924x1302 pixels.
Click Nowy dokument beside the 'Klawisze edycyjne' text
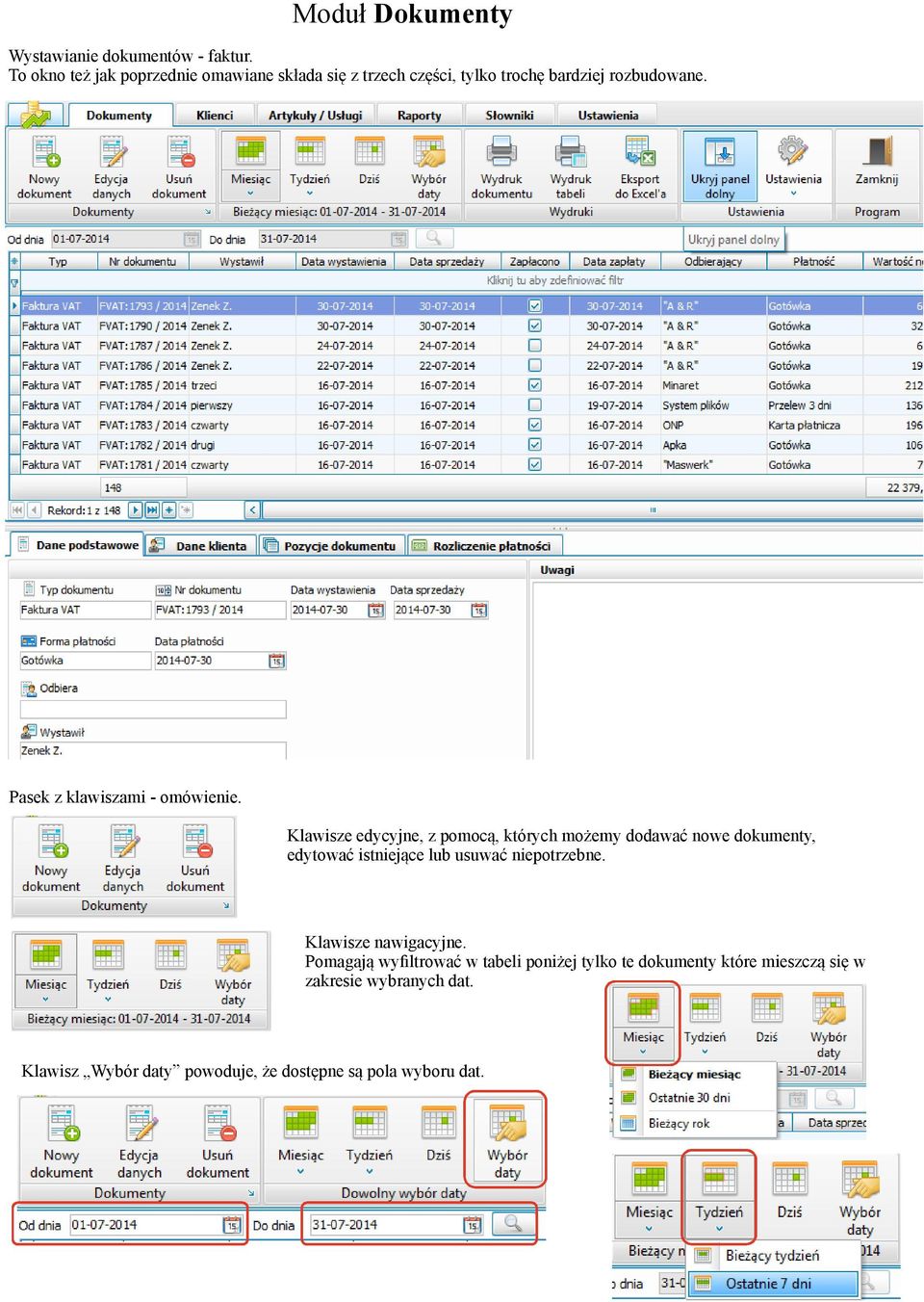51,858
